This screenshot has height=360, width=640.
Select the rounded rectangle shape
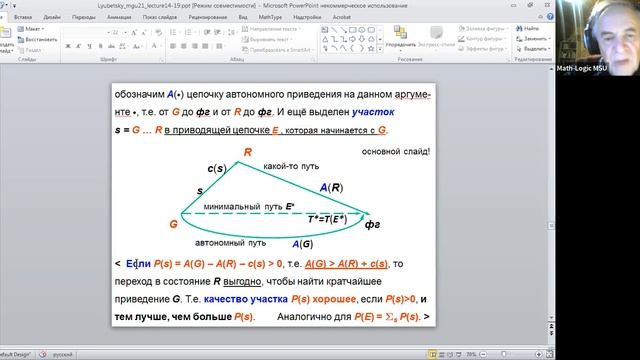371,30
